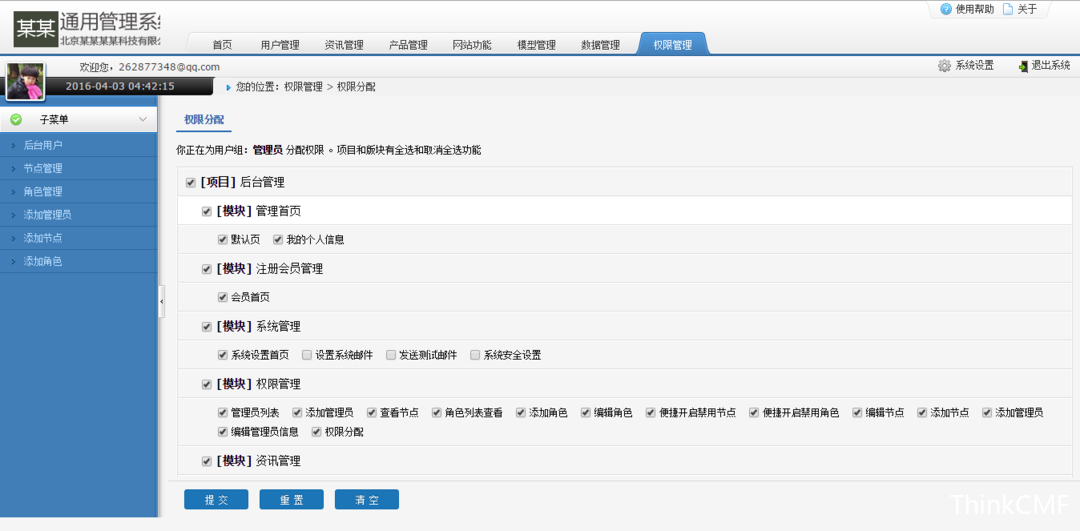Uncheck the 编辑管理员信息 checkbox
1080x531 pixels.
(x=222, y=432)
